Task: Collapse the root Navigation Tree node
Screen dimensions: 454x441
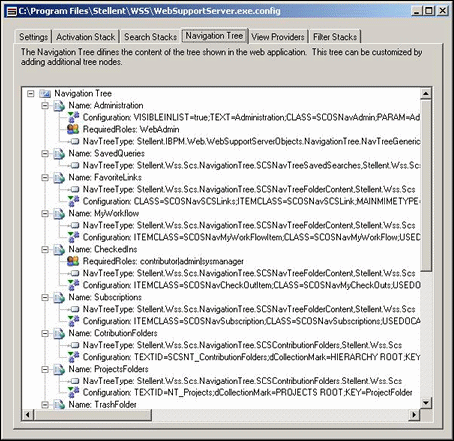Action: point(31,94)
